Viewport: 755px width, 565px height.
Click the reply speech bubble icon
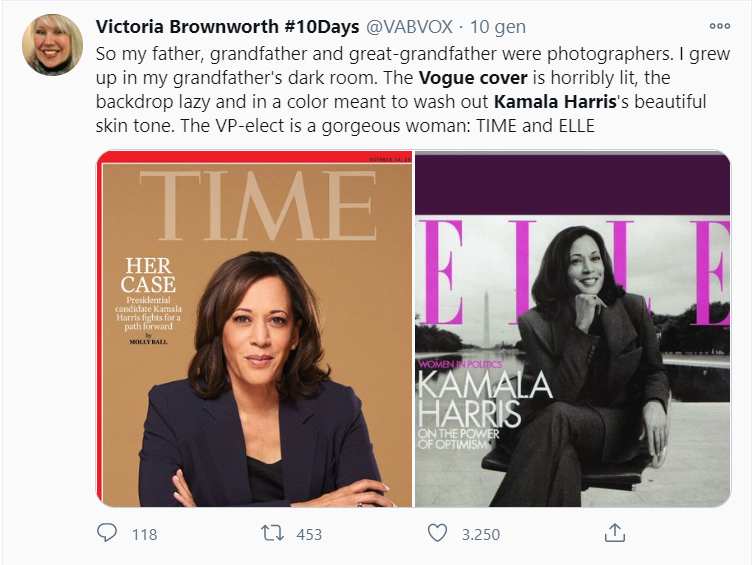click(107, 533)
